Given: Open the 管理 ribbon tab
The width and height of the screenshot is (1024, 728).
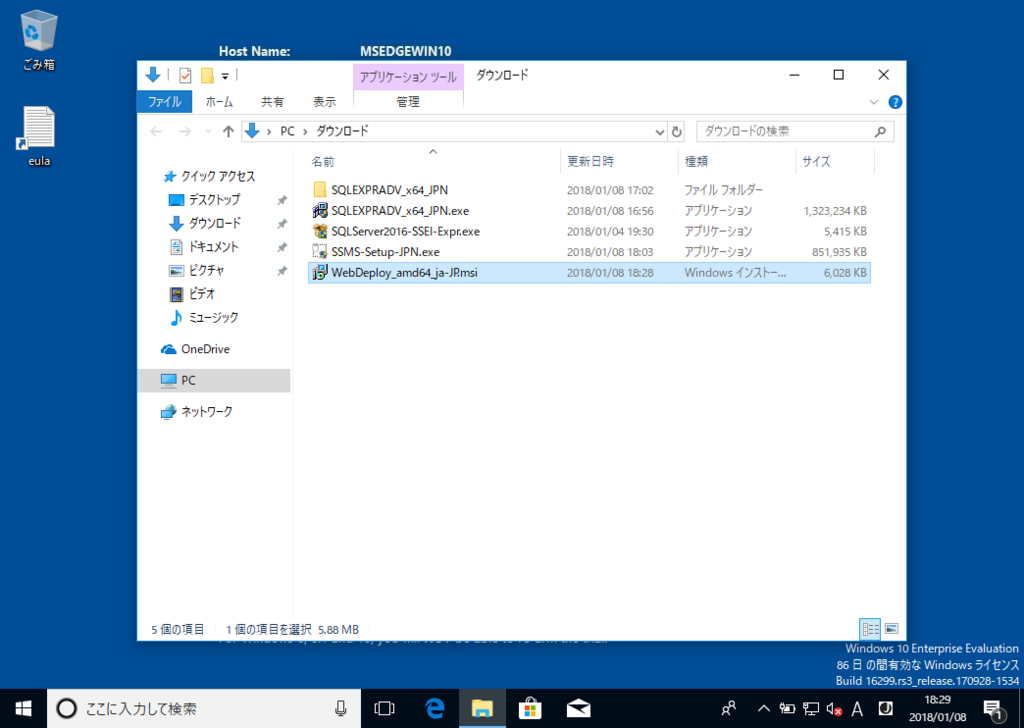Looking at the screenshot, I should (x=408, y=102).
